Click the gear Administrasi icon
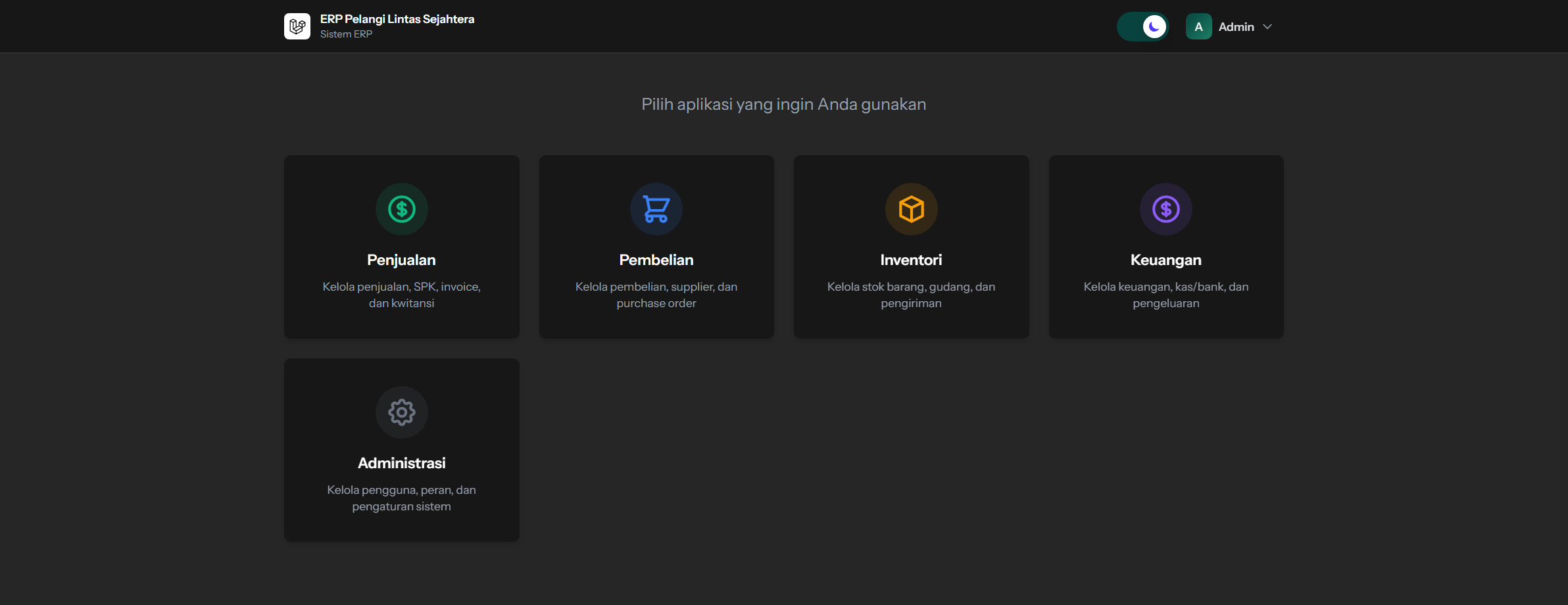Image resolution: width=1568 pixels, height=605 pixels. click(x=401, y=412)
